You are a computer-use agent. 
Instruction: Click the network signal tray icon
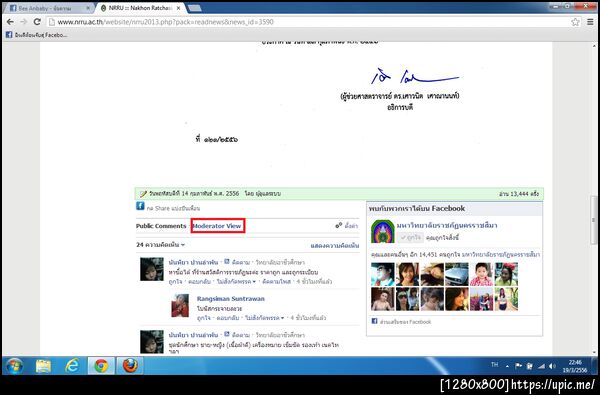click(541, 366)
